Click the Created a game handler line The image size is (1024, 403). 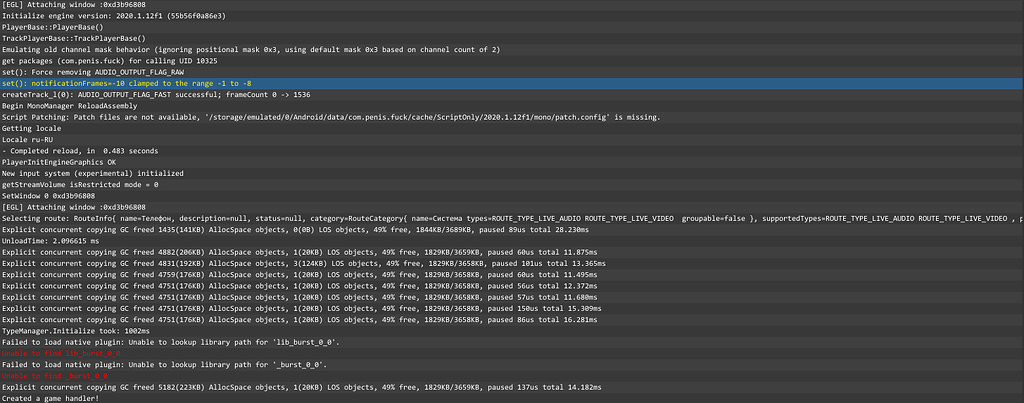pos(52,398)
